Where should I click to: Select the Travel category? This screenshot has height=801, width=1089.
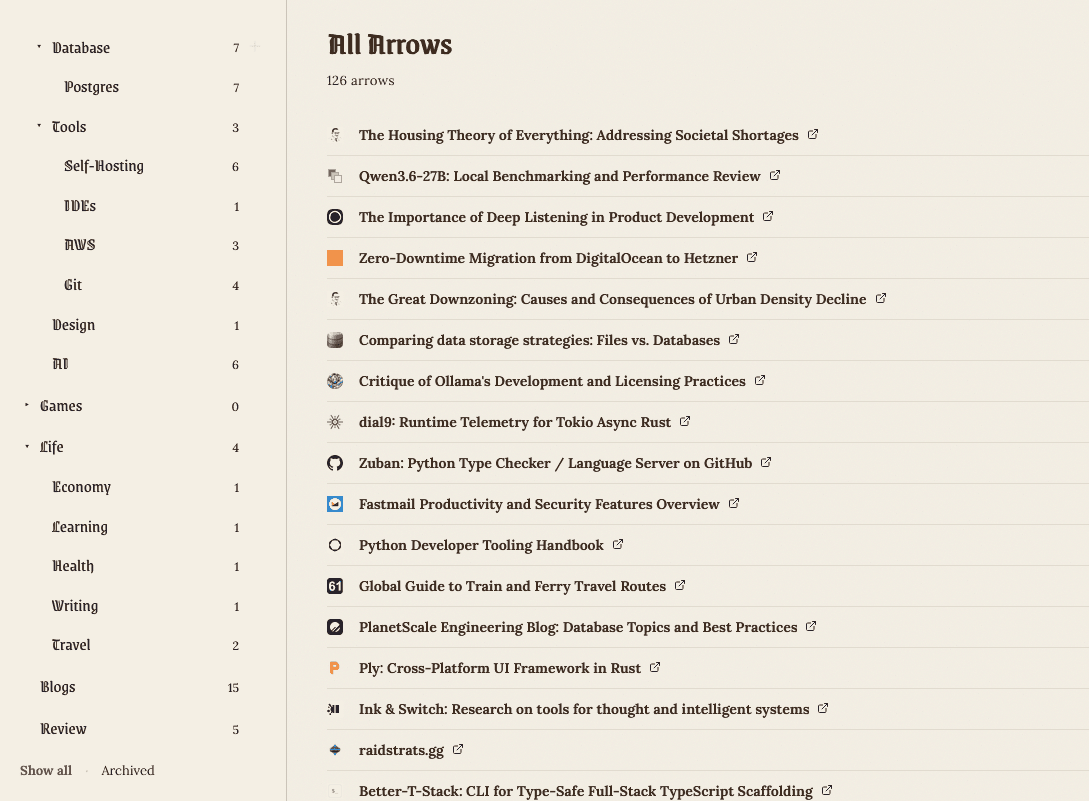71,645
